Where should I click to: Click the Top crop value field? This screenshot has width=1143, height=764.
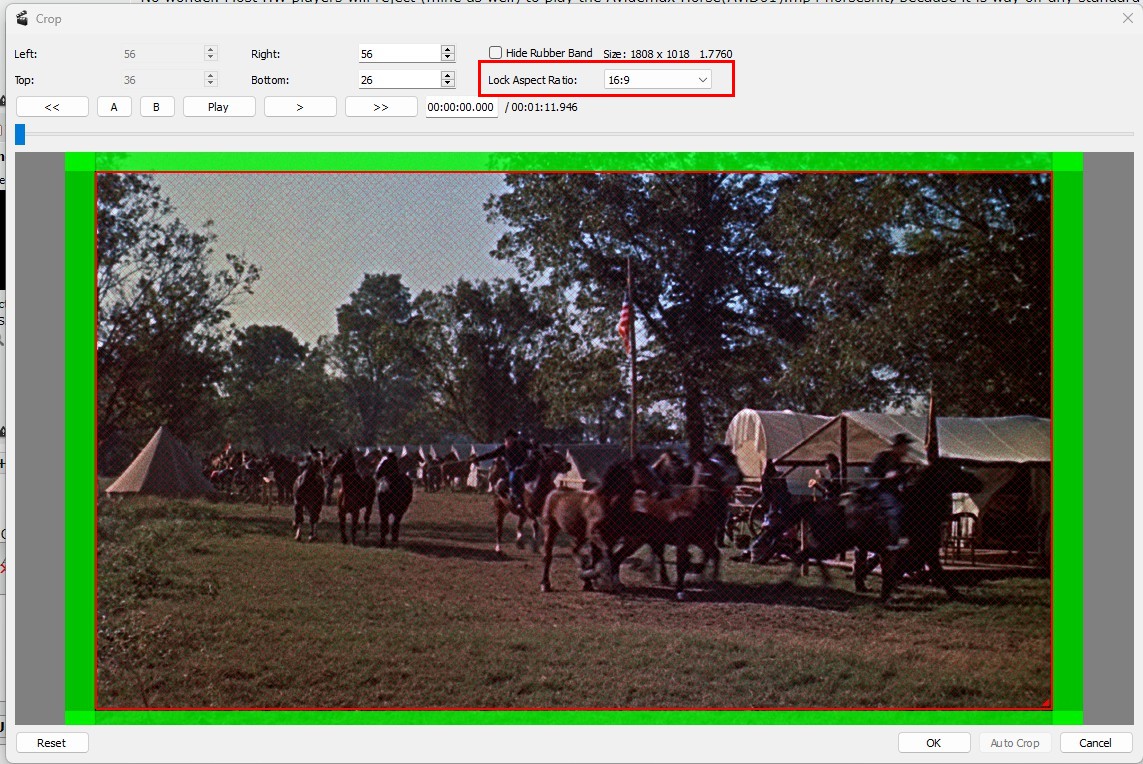pyautogui.click(x=163, y=79)
